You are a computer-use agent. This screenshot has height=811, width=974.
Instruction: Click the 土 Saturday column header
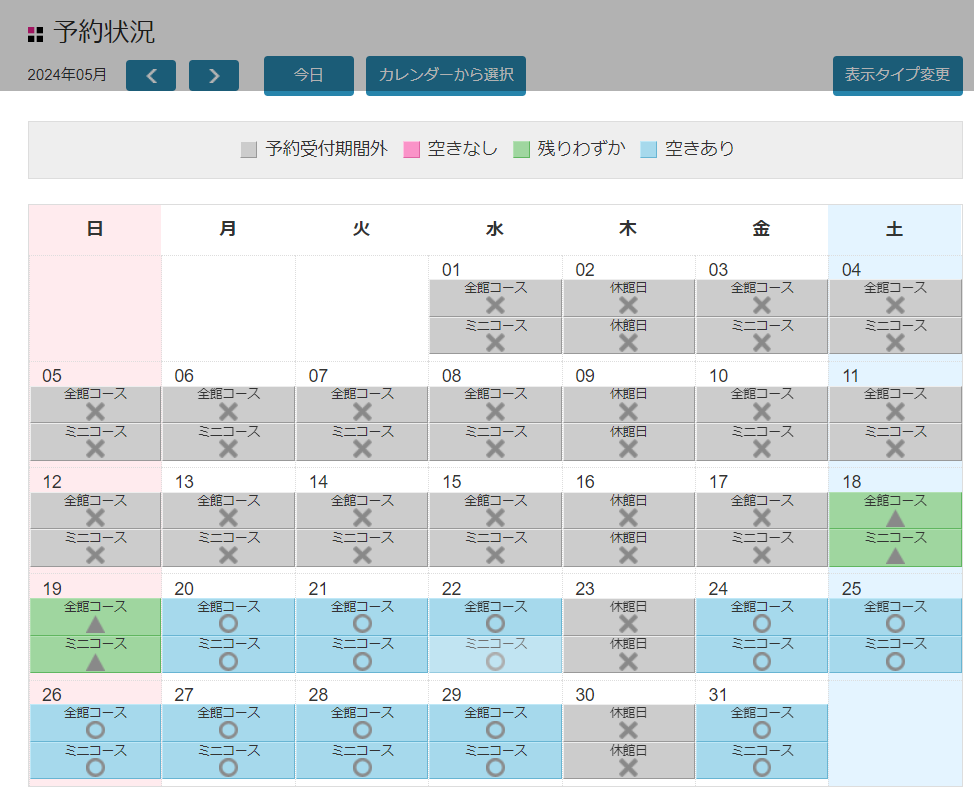(x=894, y=229)
